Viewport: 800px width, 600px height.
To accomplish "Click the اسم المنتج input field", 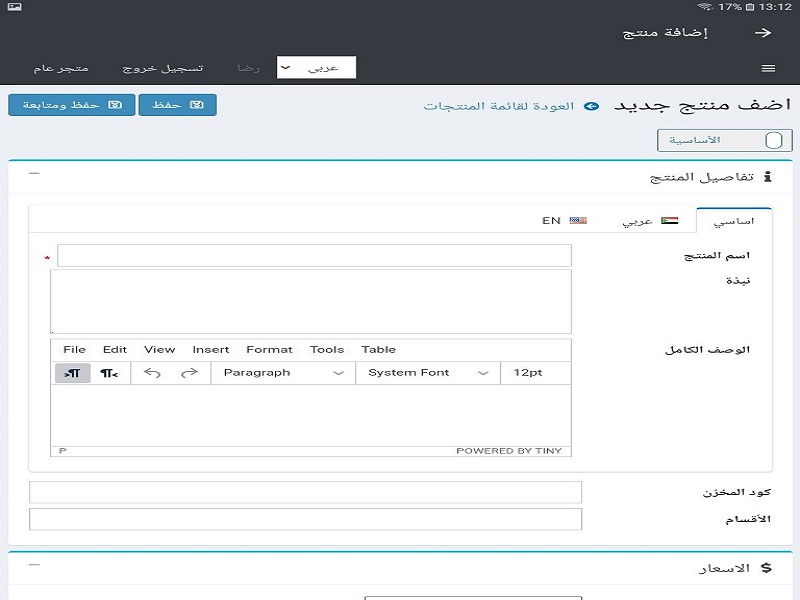I will click(314, 256).
